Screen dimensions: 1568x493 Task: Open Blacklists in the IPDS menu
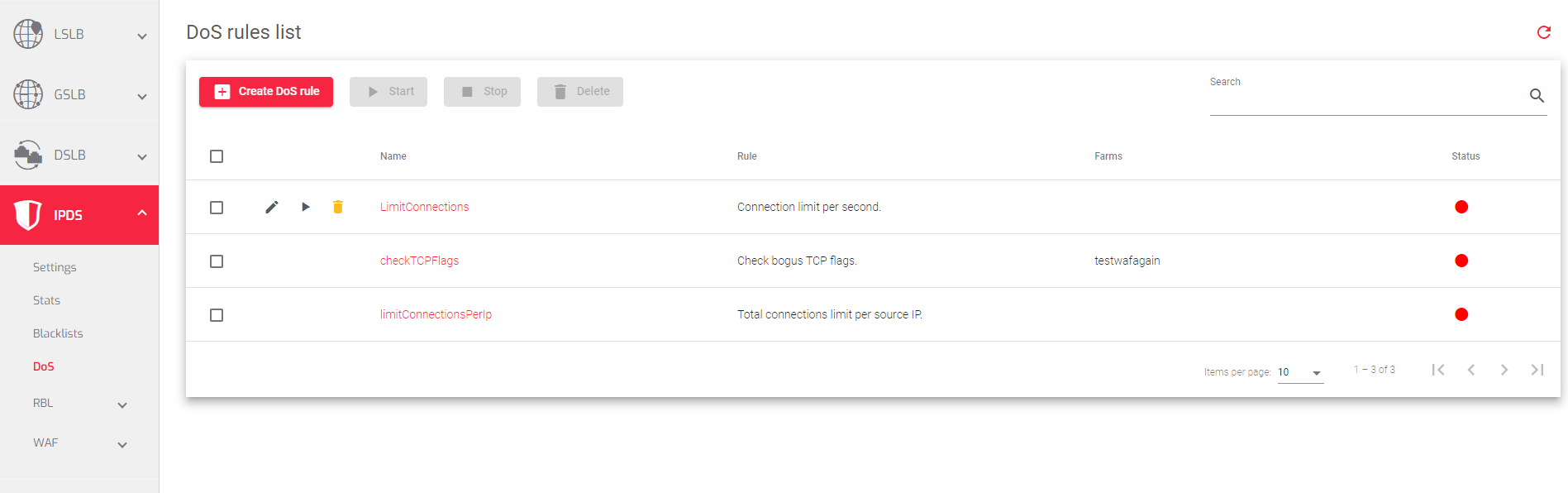(58, 333)
